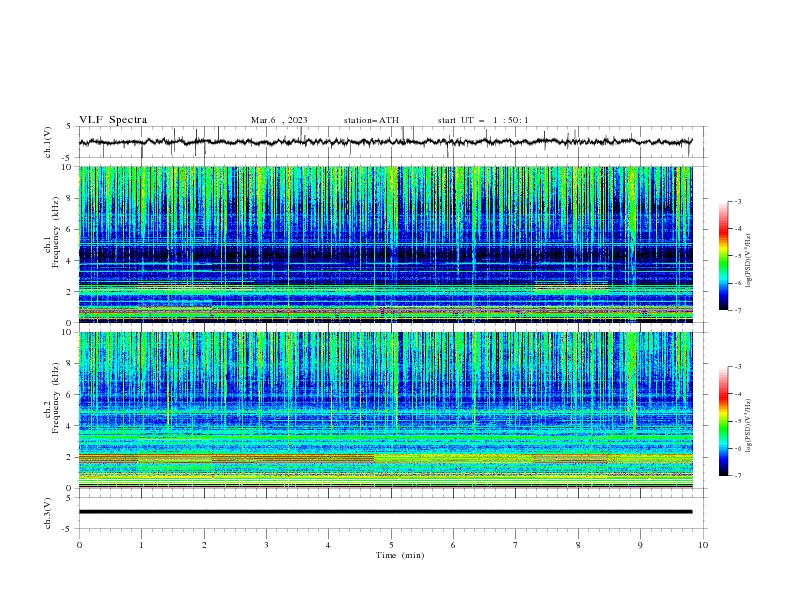Click the ch.1 voltage waveform trace
Image resolution: width=792 pixels, height=612 pixels.
[385, 142]
